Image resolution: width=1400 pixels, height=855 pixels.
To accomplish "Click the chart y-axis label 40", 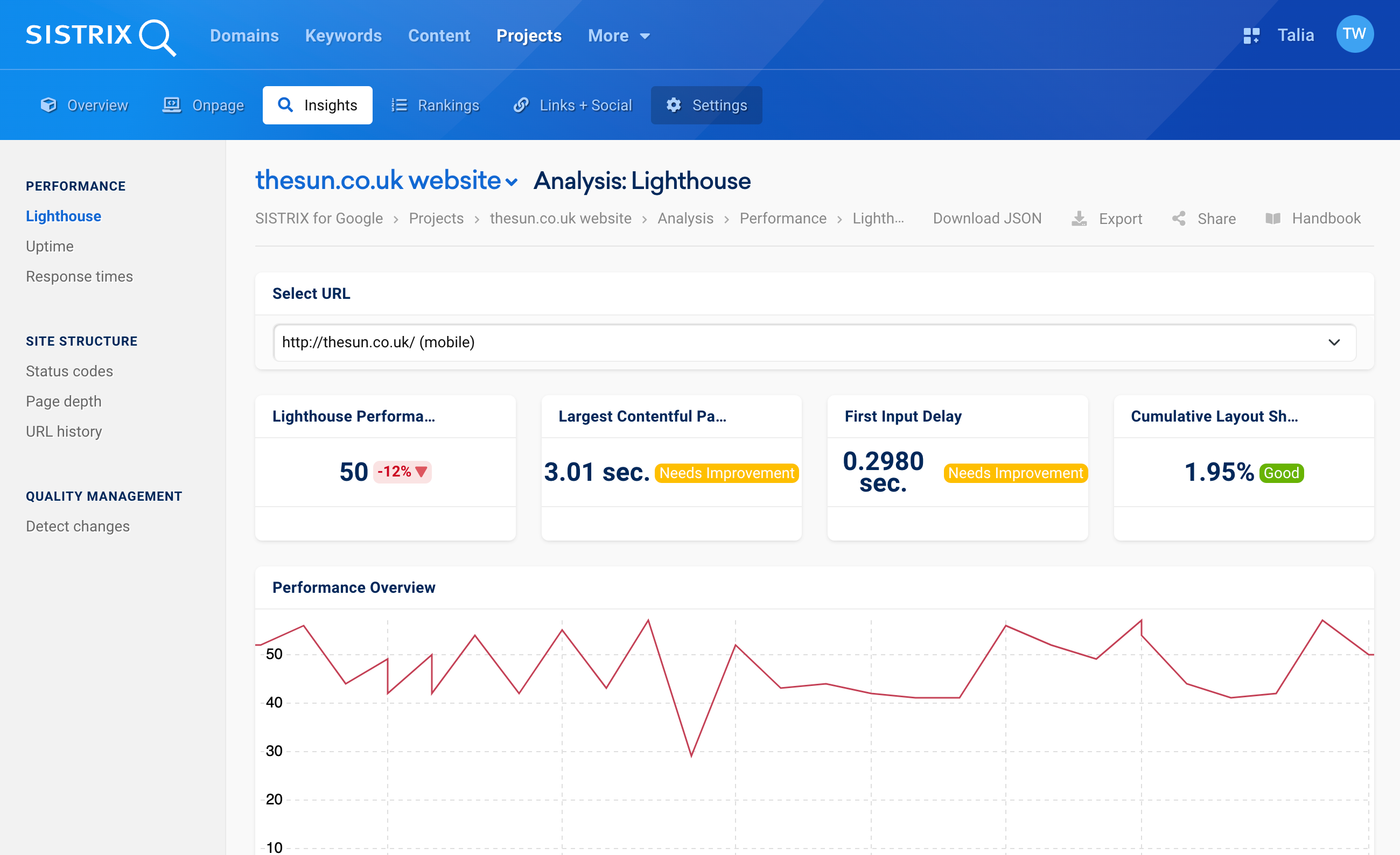I will click(274, 703).
